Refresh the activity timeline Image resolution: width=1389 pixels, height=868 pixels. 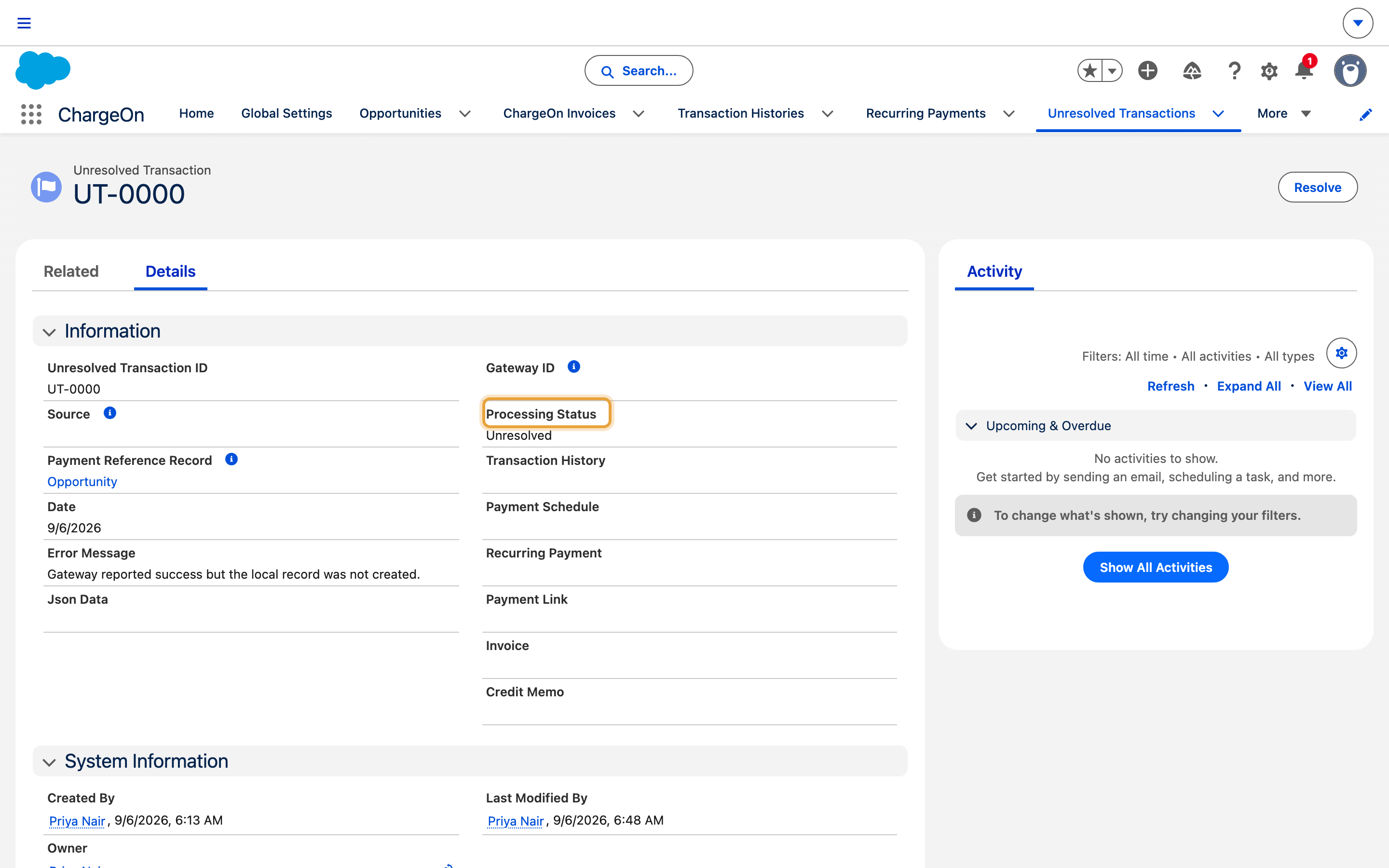click(x=1171, y=386)
